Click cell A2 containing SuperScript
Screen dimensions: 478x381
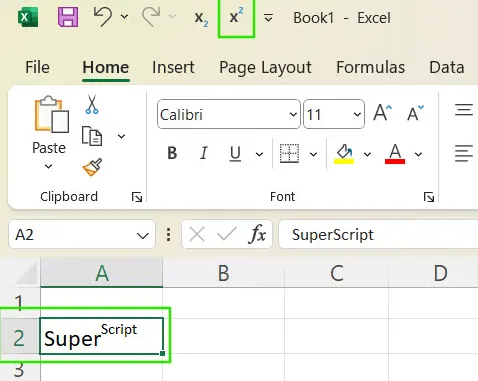coord(101,336)
